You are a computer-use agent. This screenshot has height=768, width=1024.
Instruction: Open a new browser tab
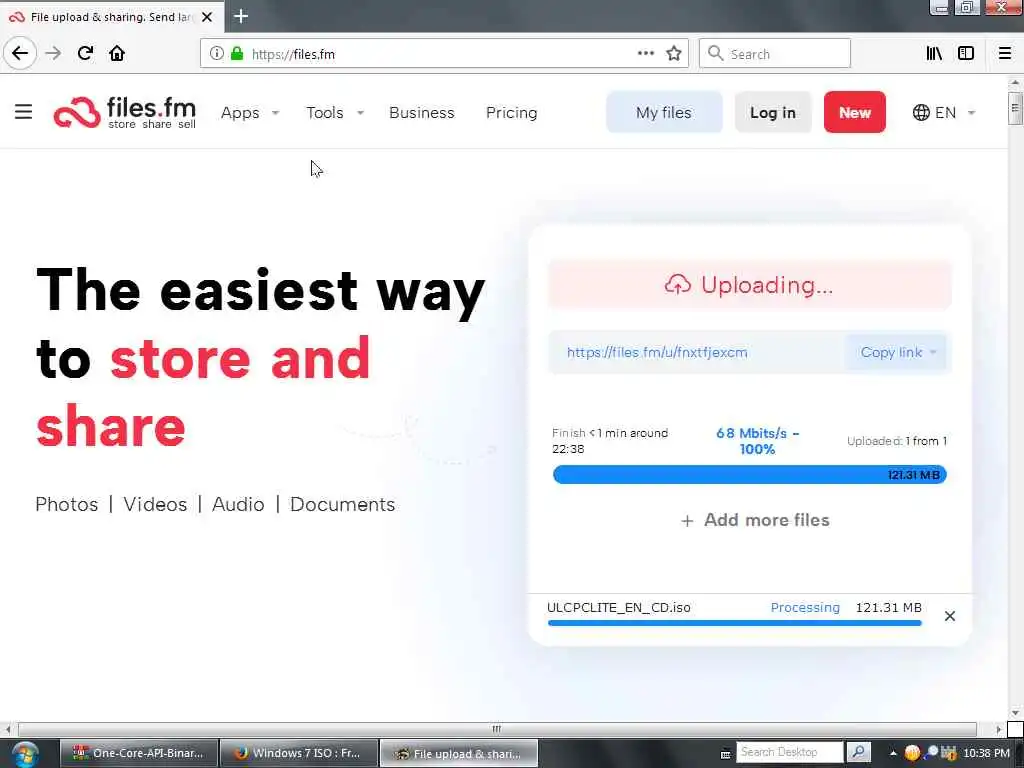pyautogui.click(x=241, y=16)
